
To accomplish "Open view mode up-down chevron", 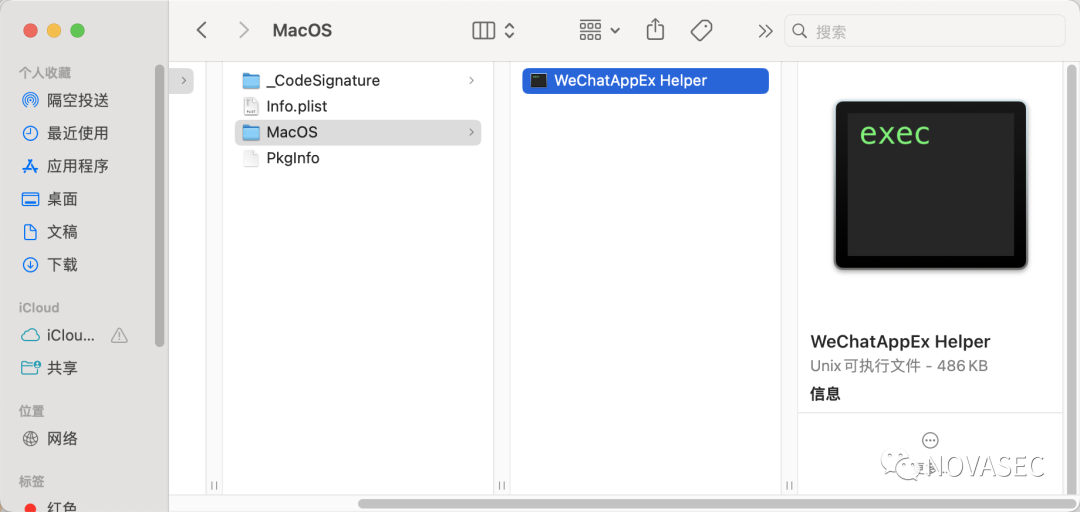I will click(510, 30).
